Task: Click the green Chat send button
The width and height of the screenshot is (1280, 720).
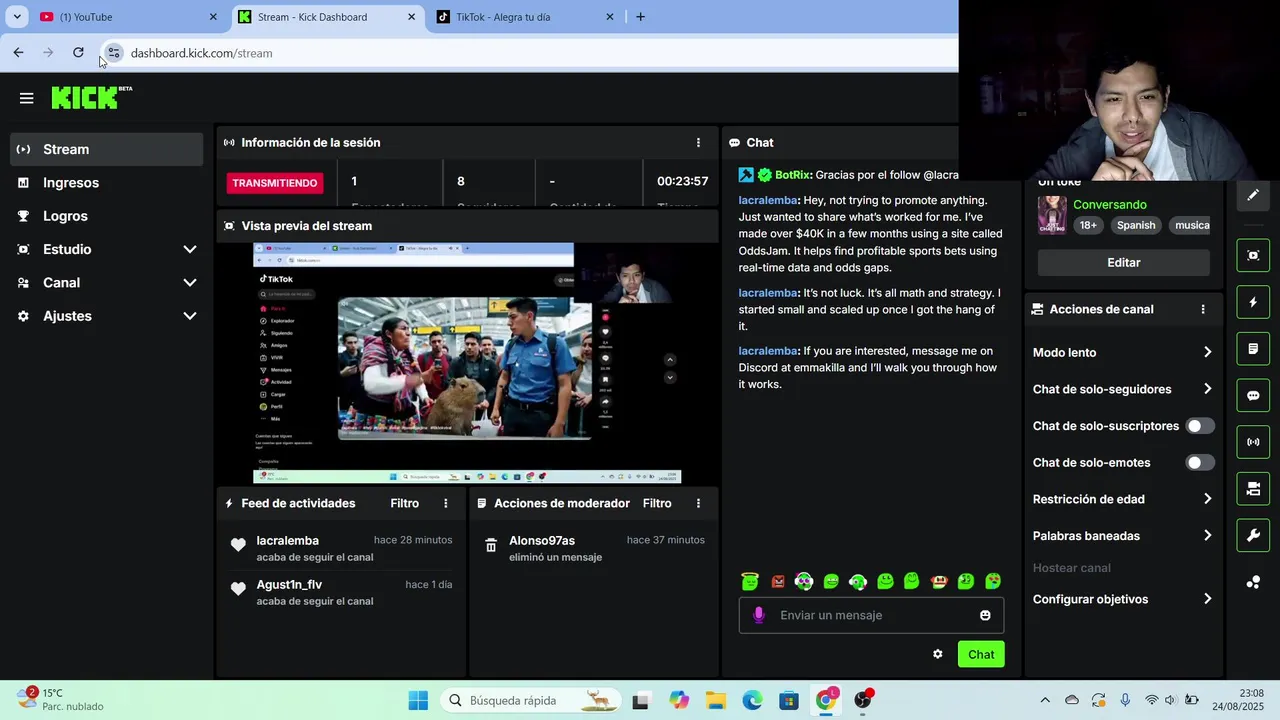Action: 981,654
